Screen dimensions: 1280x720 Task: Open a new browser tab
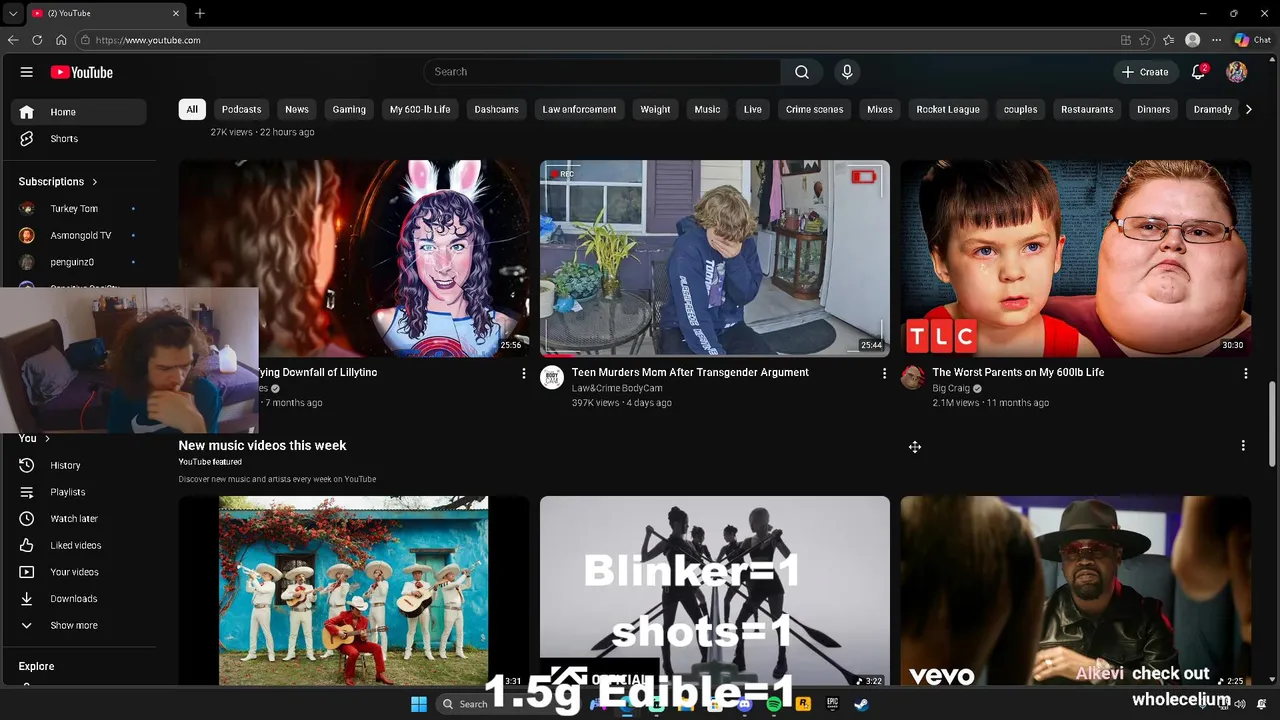(200, 13)
